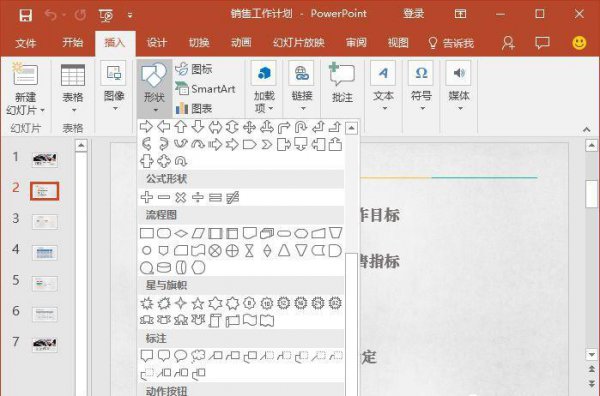This screenshot has width=600, height=396.
Task: Start the slideshow from the quick access toolbar
Action: (106, 15)
